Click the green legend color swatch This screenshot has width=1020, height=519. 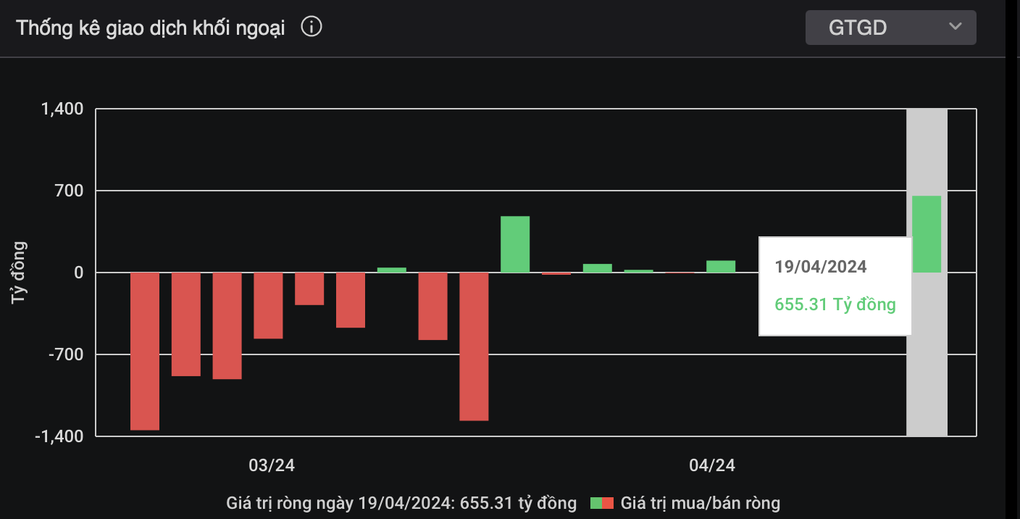click(x=596, y=503)
